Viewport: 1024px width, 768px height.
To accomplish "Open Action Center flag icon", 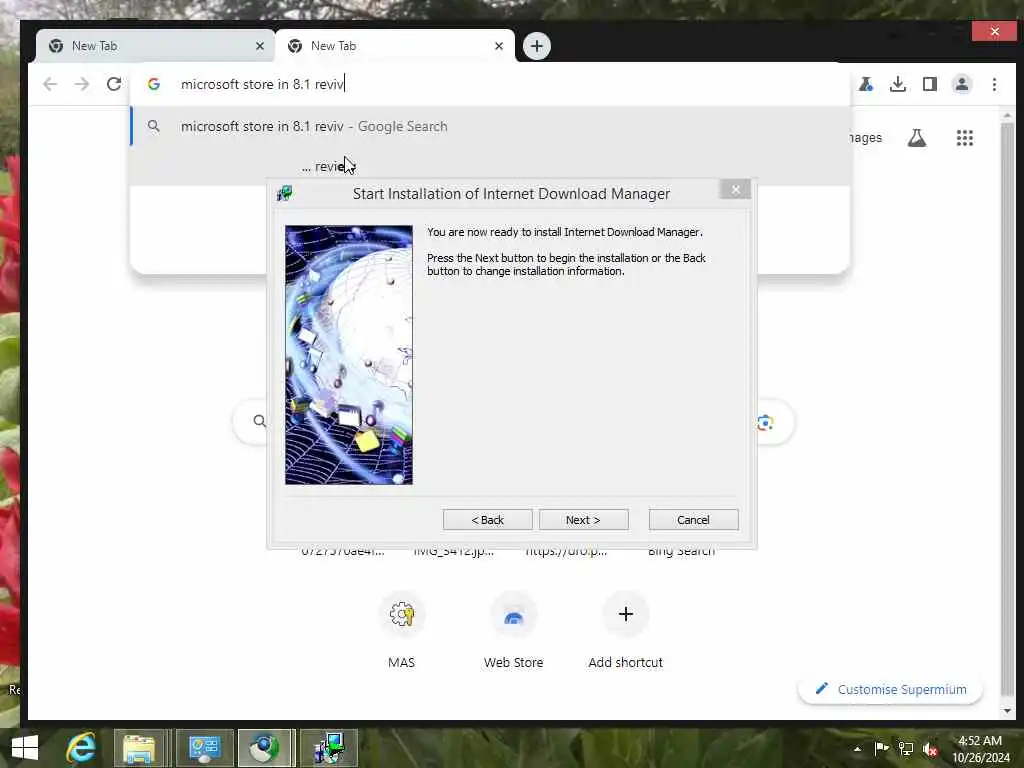I will (x=881, y=748).
